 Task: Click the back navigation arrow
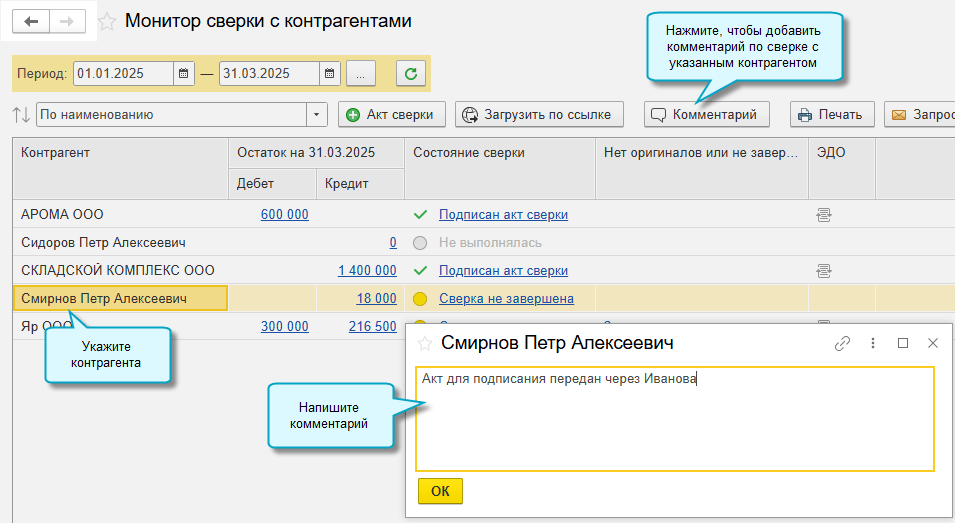[30, 21]
